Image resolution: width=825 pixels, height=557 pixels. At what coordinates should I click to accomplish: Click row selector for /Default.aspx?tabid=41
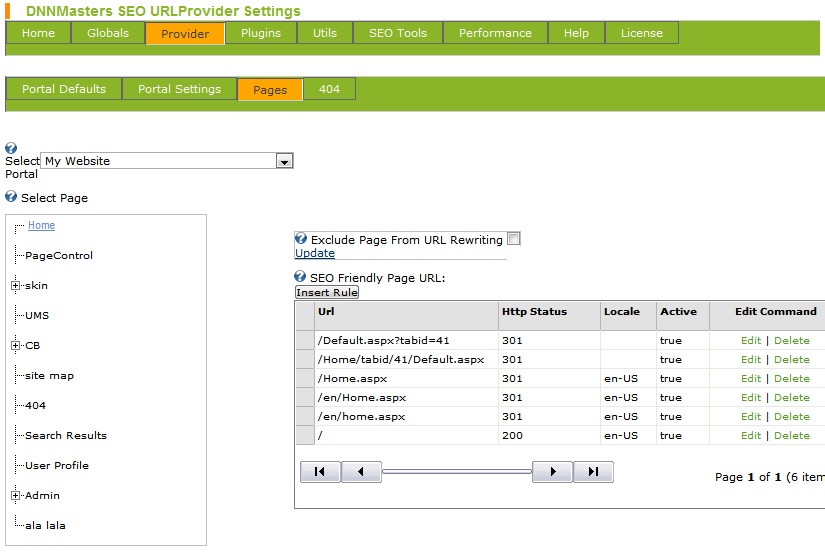coord(305,340)
